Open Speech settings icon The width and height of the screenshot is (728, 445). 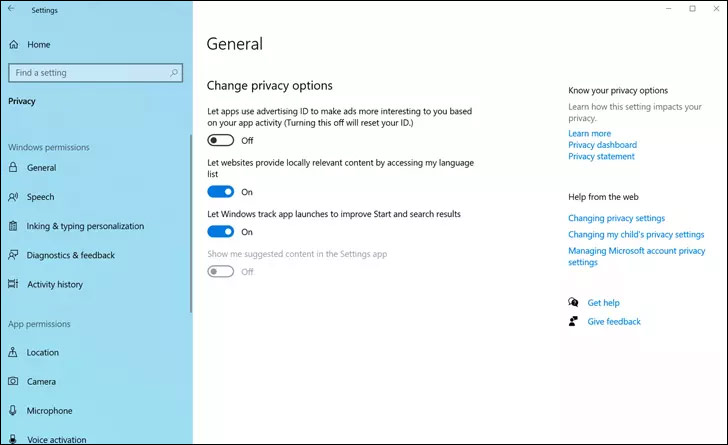pos(13,197)
